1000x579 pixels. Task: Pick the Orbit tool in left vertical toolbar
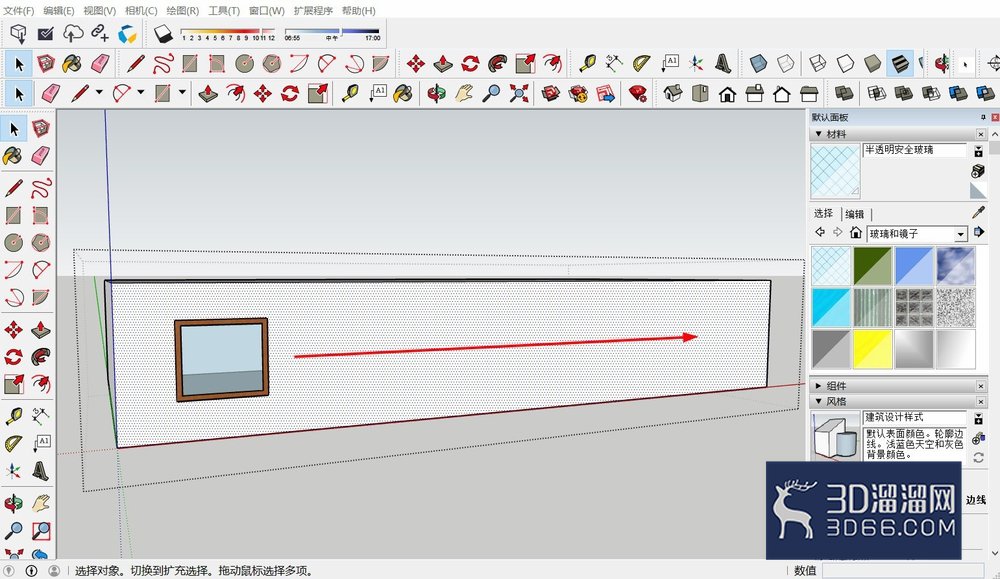pos(13,504)
